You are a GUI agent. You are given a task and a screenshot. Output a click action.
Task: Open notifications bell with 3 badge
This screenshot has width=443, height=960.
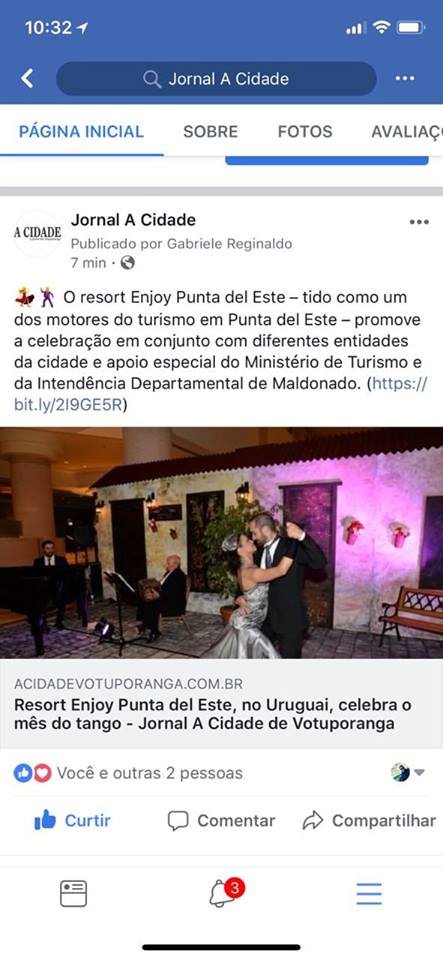(225, 893)
